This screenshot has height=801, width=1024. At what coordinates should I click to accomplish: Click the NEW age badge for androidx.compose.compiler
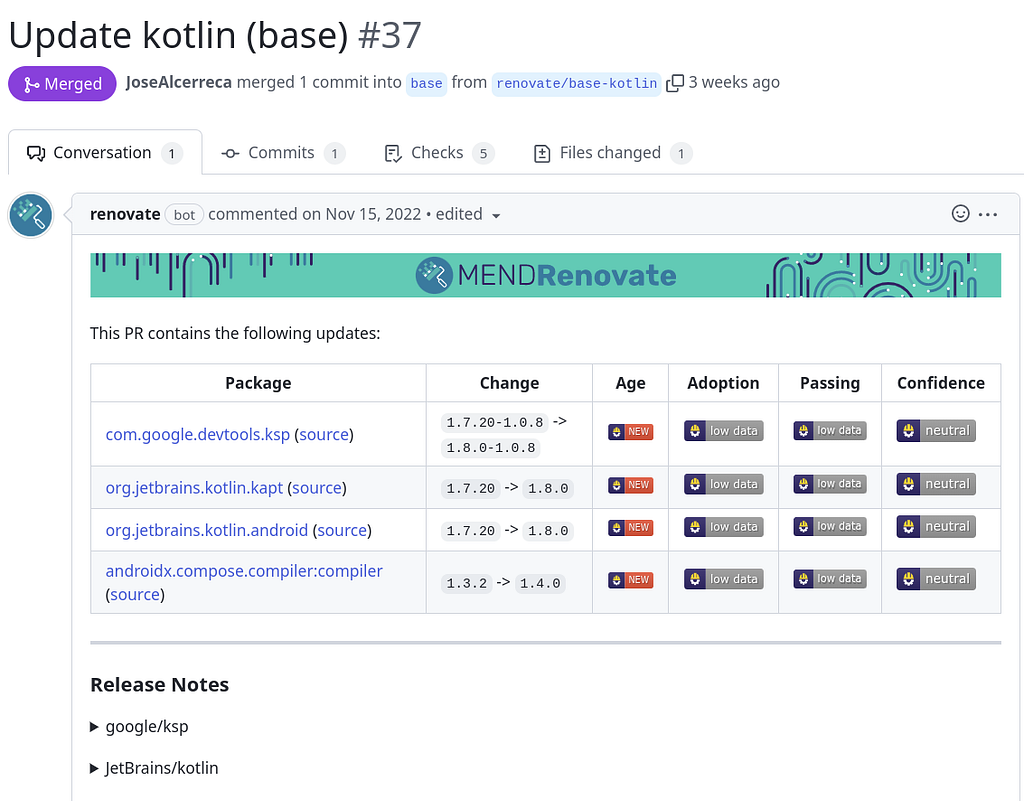tap(630, 580)
